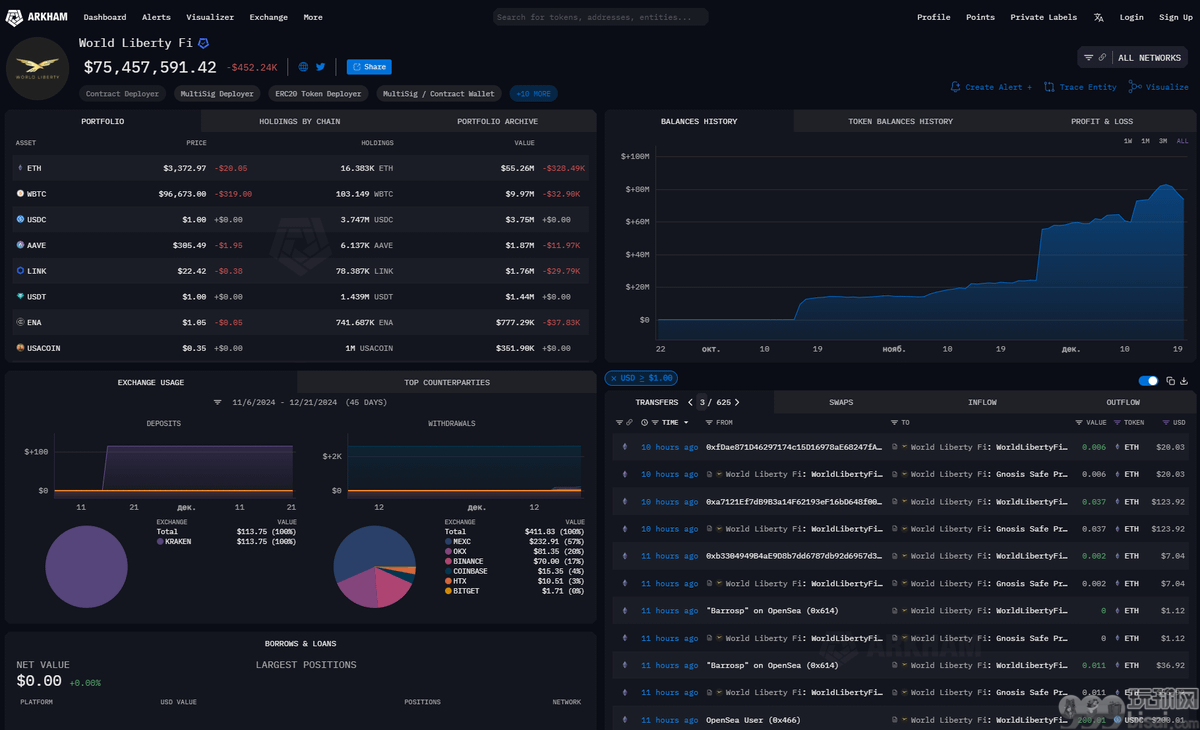This screenshot has height=730, width=1200.
Task: Switch to HOLDINGS BY CHAIN tab
Action: pos(300,121)
